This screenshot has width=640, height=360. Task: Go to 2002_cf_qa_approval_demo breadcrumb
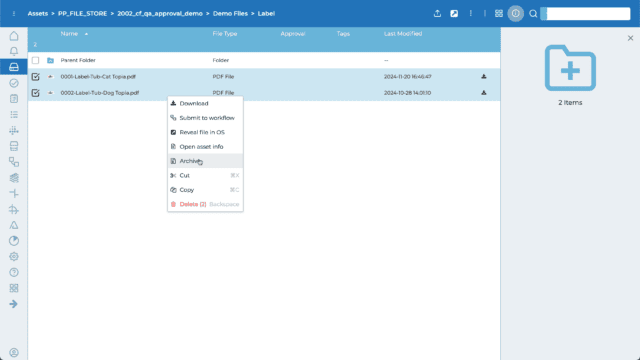point(160,13)
